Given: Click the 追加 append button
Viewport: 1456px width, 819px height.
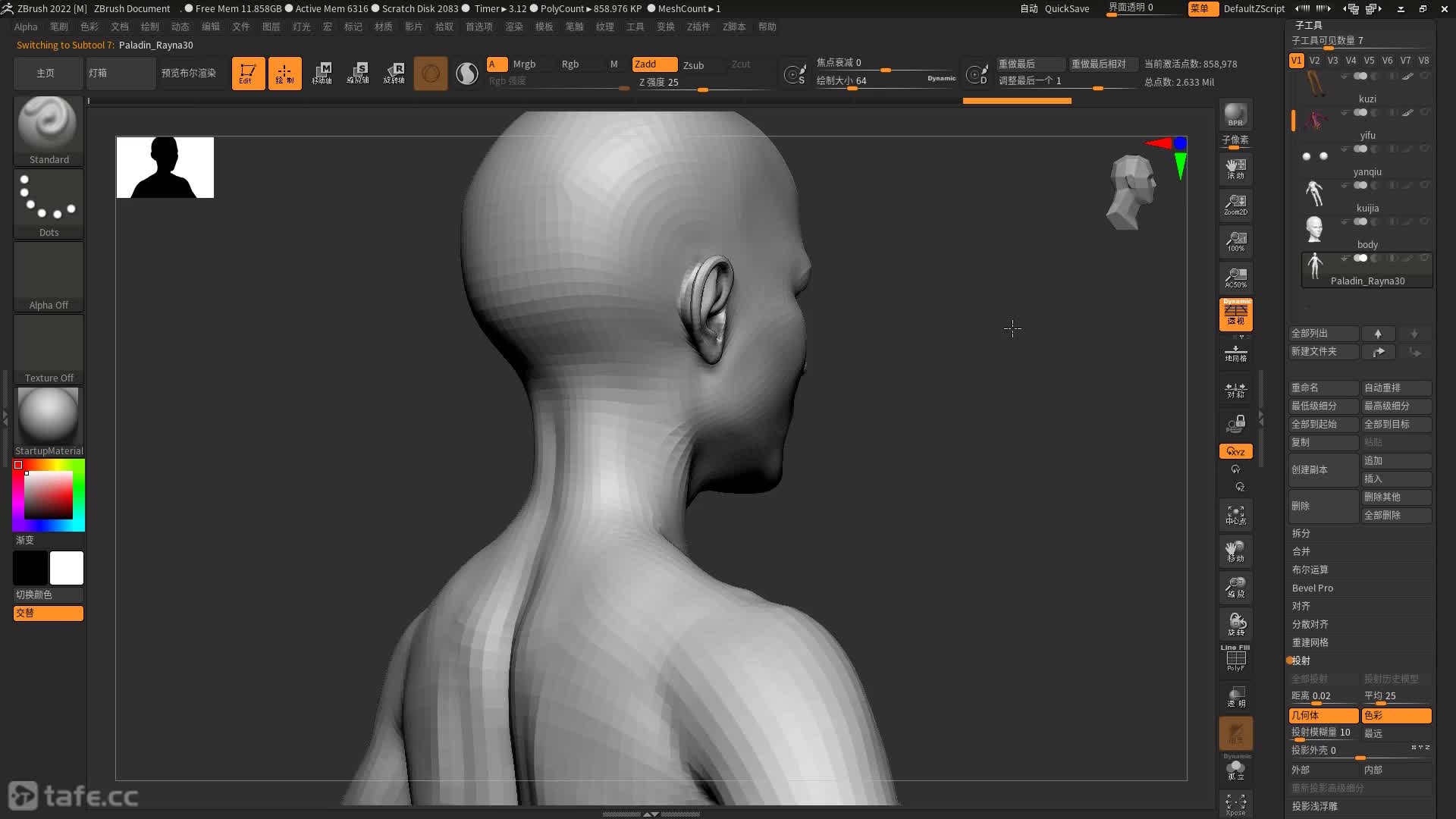Looking at the screenshot, I should click(1396, 460).
